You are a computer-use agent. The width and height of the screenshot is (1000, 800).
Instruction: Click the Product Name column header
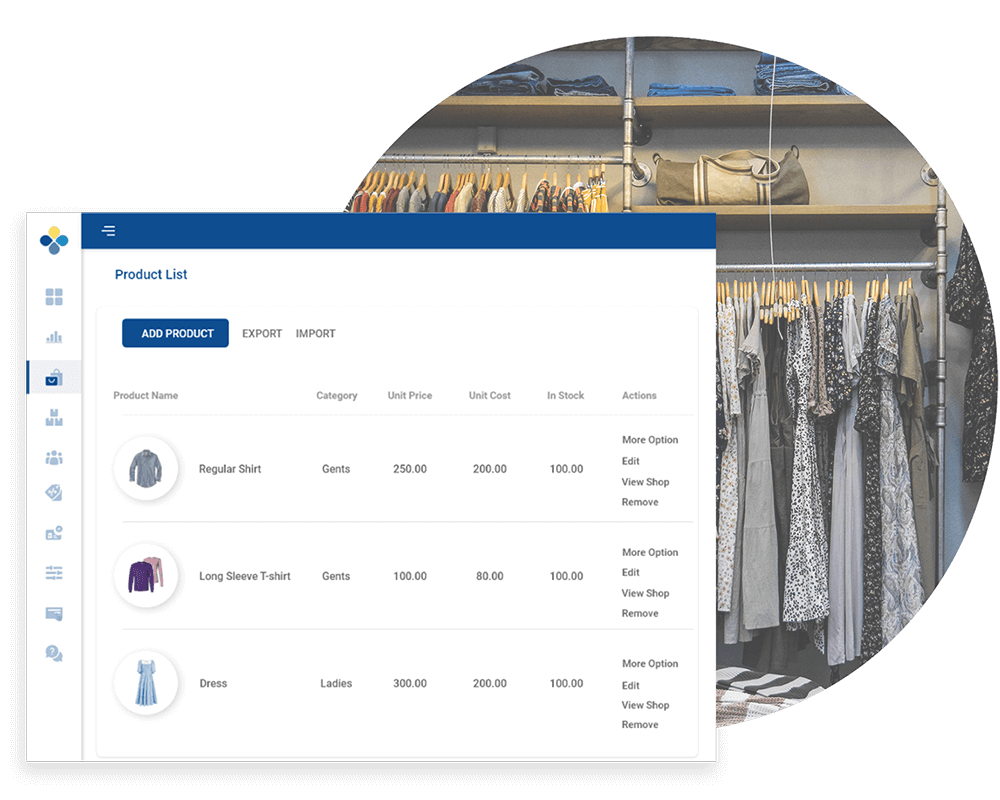(145, 396)
